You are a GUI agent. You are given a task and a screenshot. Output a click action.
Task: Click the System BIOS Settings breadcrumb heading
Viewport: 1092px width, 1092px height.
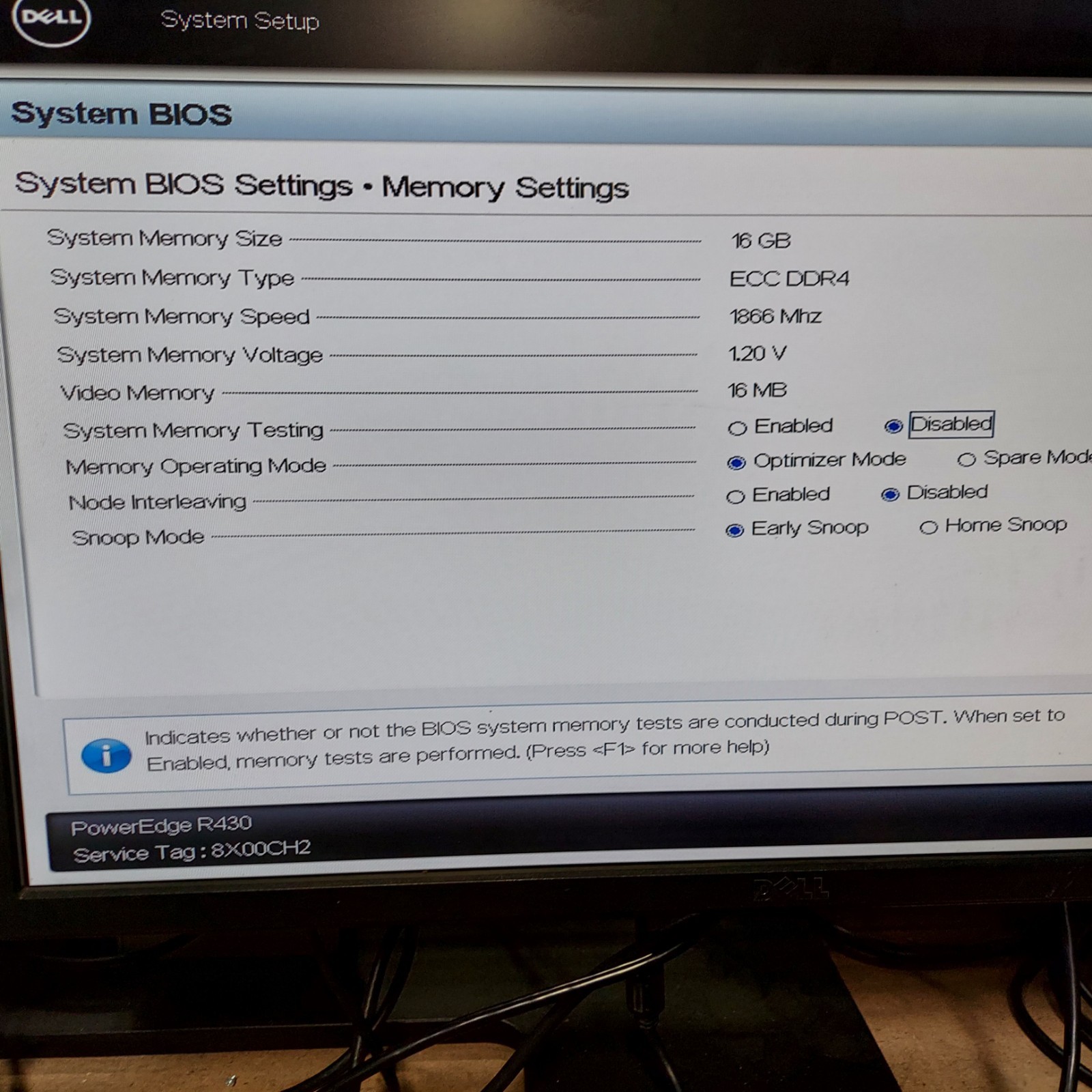184,184
